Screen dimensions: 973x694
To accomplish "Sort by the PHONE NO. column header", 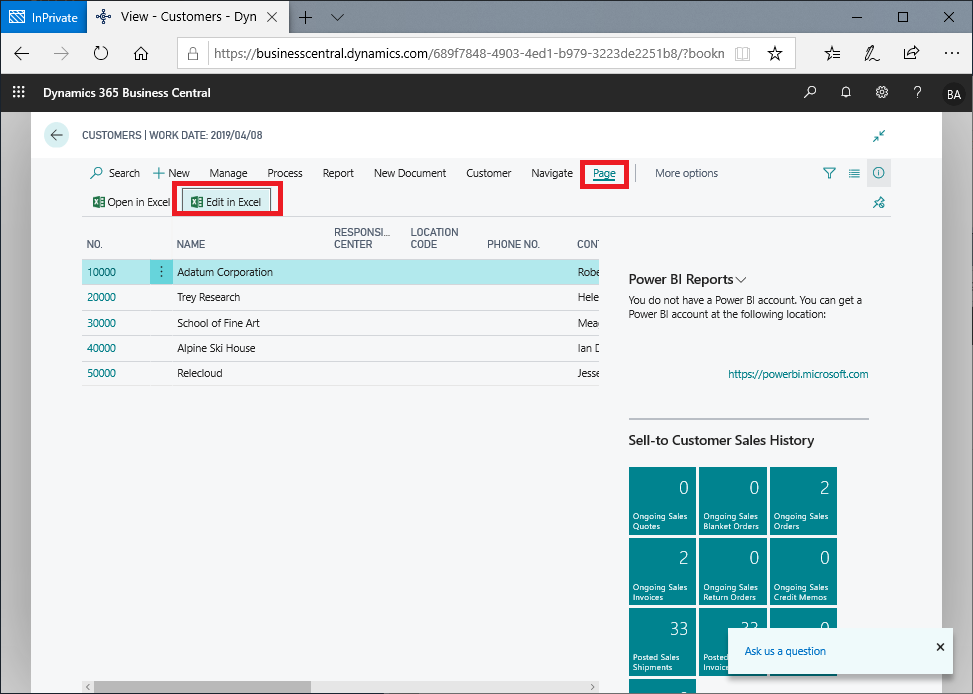I will click(513, 244).
